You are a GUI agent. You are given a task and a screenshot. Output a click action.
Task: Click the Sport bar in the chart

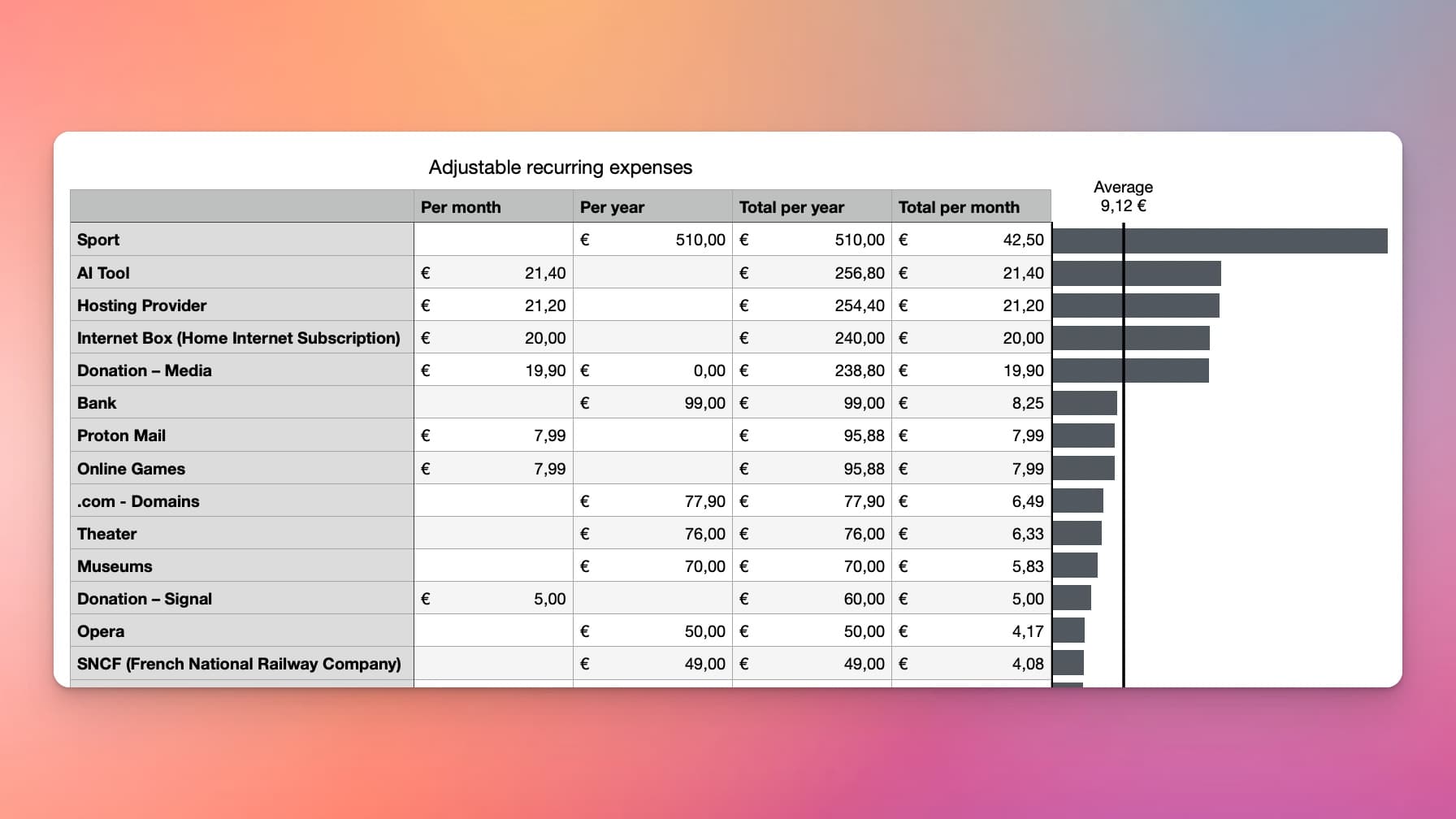coord(1220,240)
